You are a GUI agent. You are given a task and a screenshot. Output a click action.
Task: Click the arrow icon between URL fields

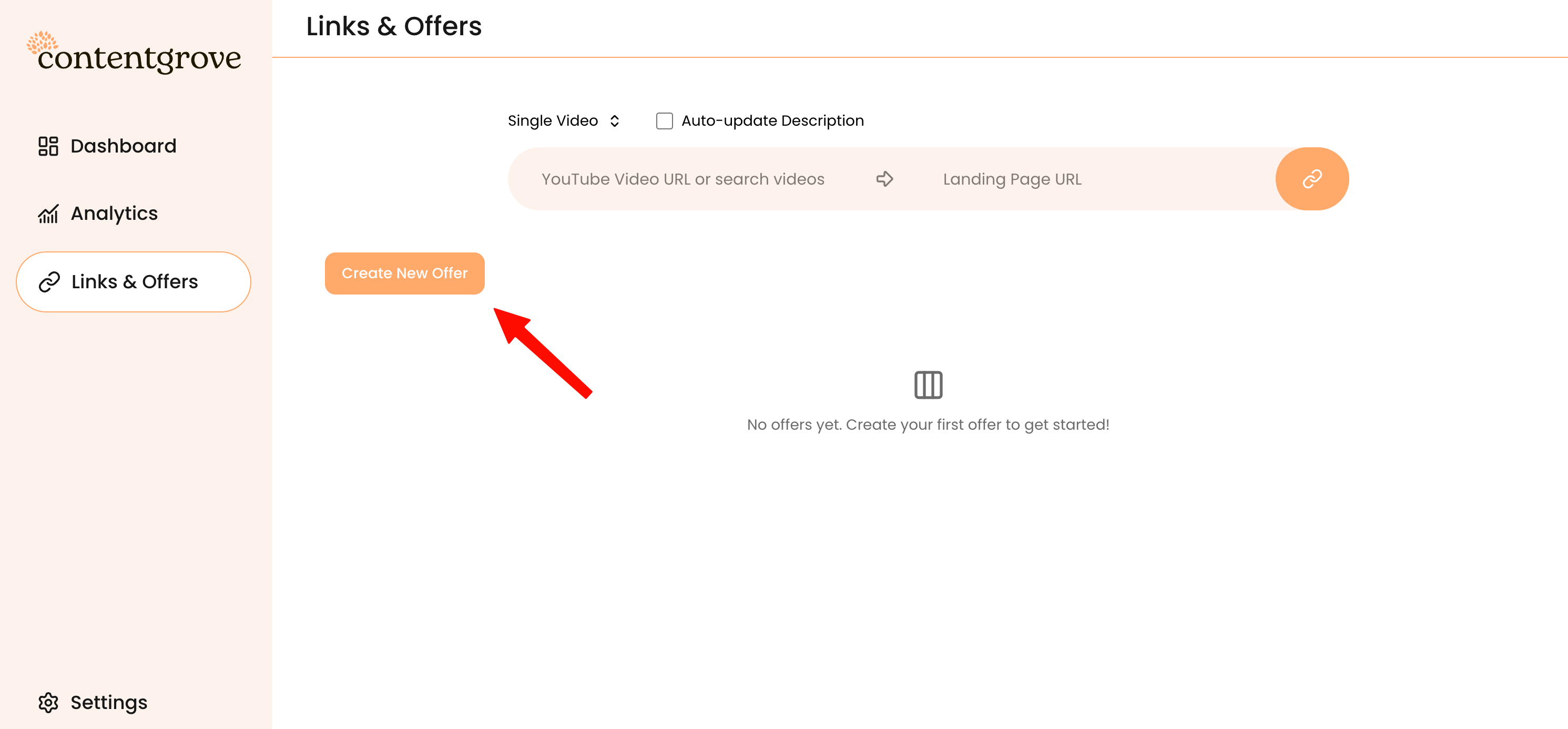[884, 179]
